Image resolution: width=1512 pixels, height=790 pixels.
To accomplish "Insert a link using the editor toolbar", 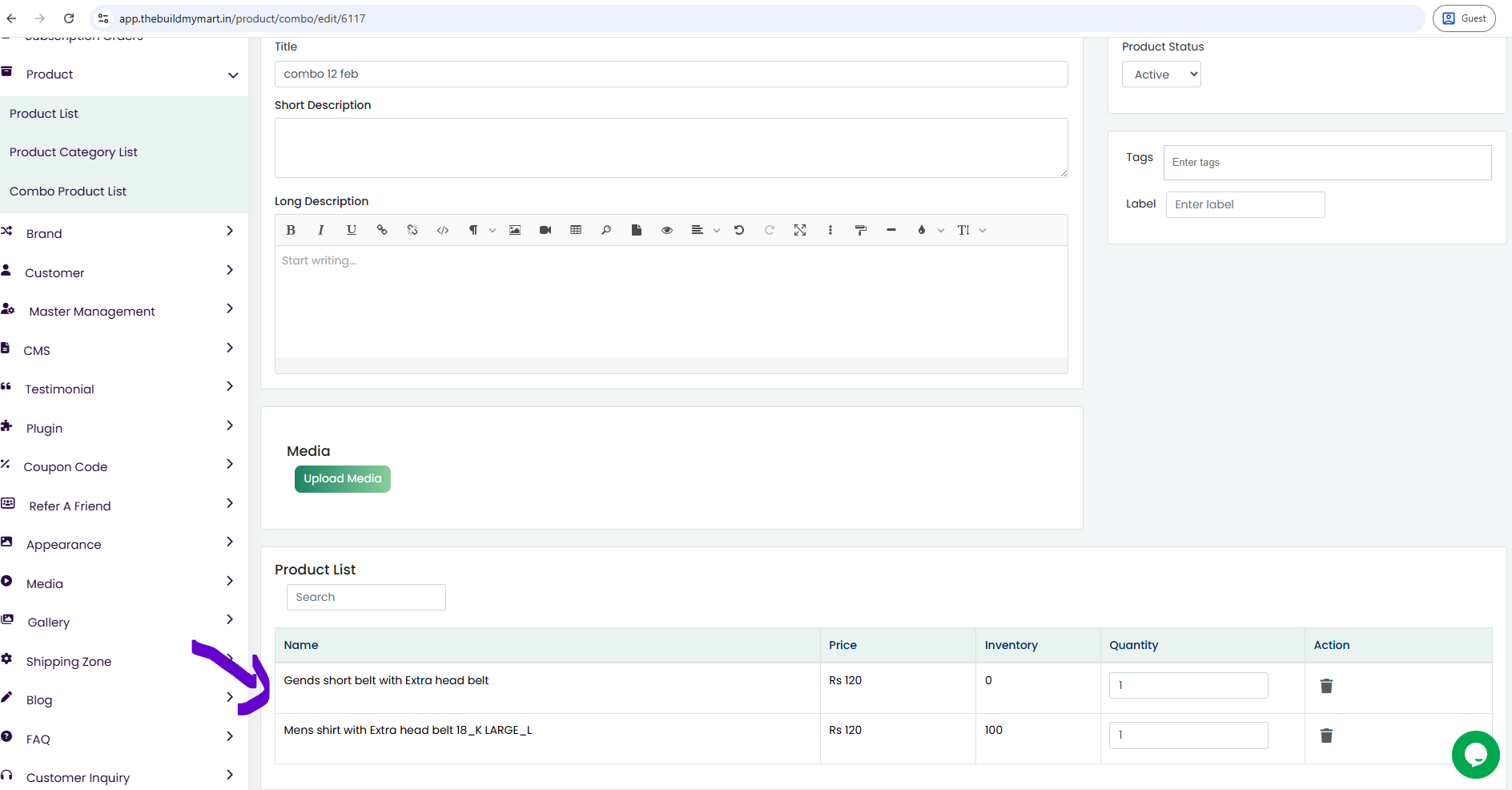I will tap(382, 230).
